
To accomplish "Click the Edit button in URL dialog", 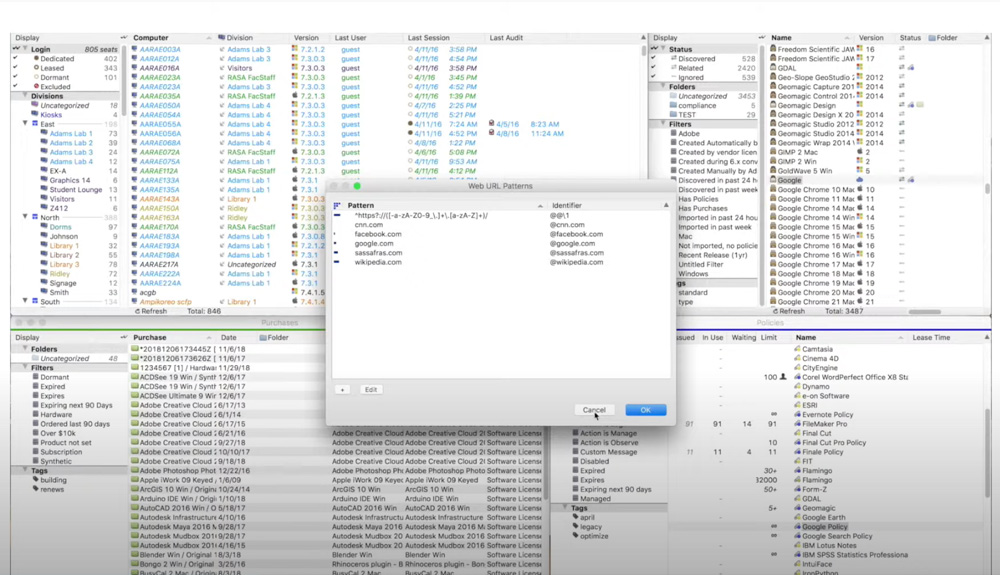I will click(371, 389).
